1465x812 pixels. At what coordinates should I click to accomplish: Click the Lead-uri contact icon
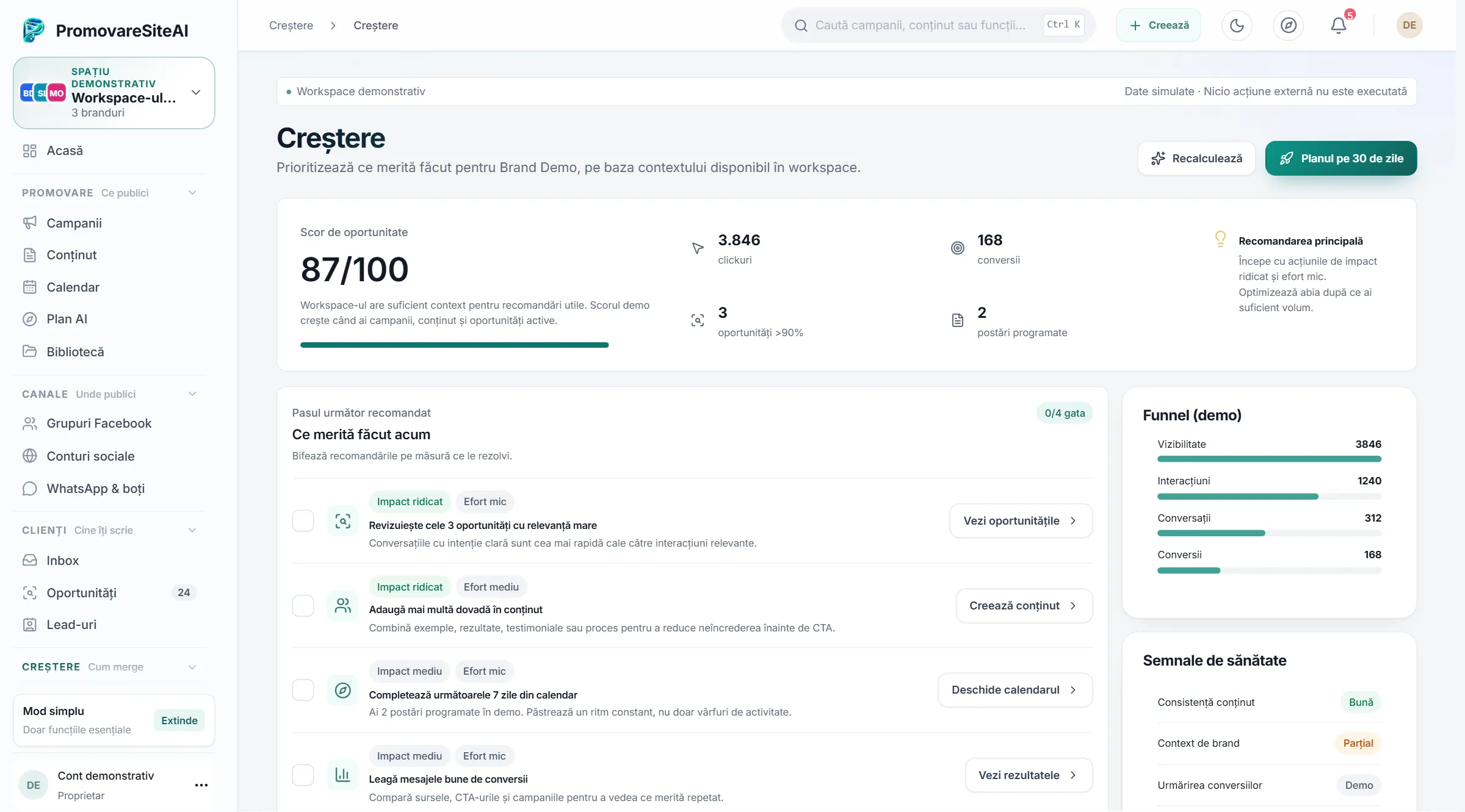click(x=29, y=624)
